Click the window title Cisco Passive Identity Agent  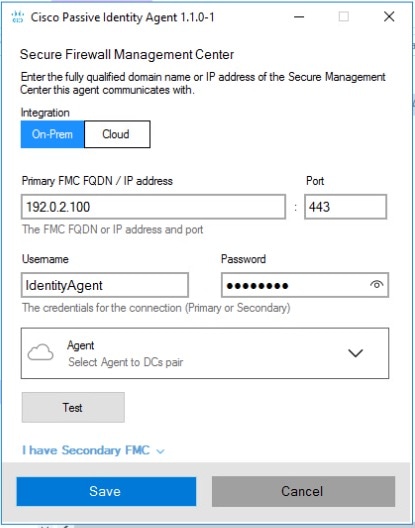click(x=123, y=17)
